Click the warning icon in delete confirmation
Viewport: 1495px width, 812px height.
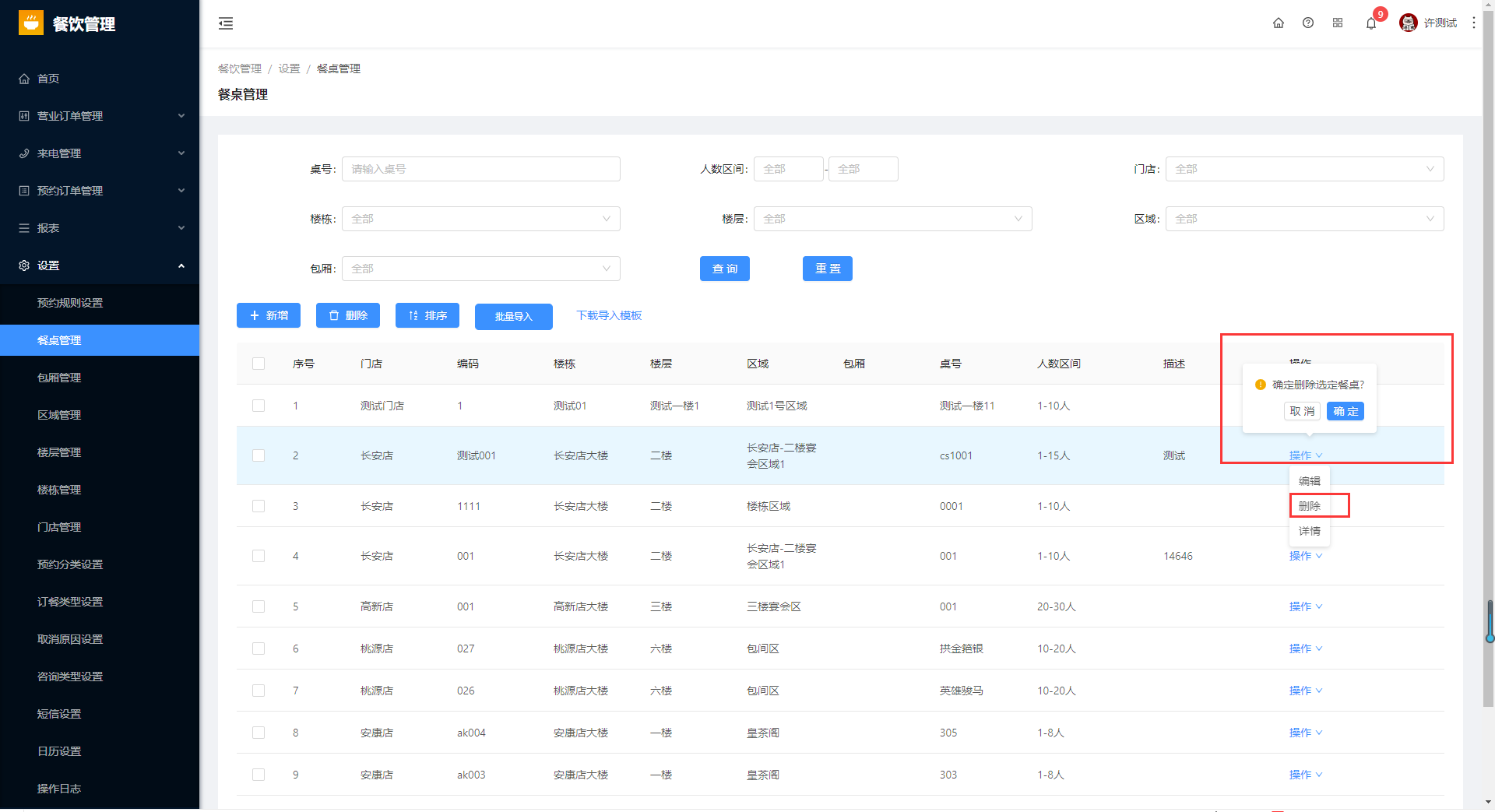pos(1261,385)
